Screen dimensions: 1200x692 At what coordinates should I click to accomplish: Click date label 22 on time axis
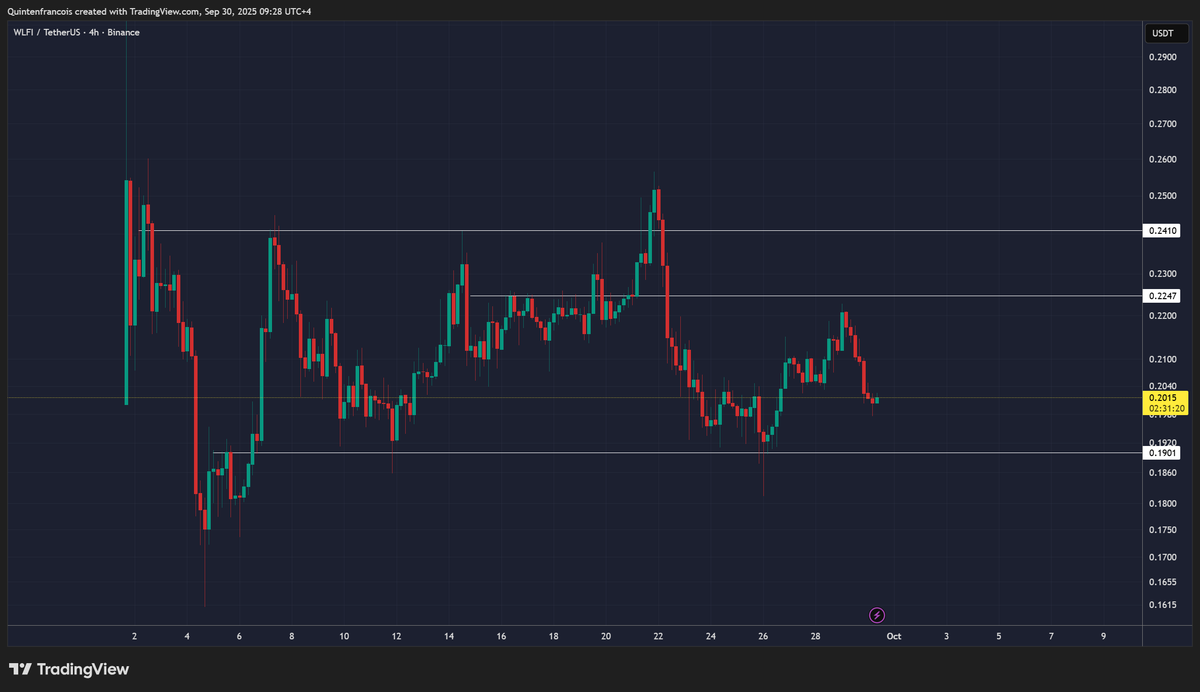pos(658,636)
